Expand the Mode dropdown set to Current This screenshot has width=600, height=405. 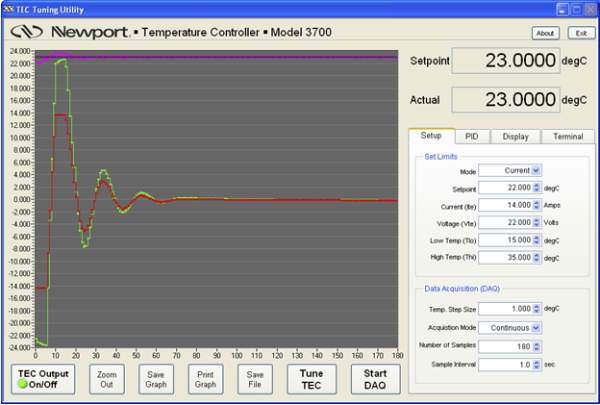(510, 170)
